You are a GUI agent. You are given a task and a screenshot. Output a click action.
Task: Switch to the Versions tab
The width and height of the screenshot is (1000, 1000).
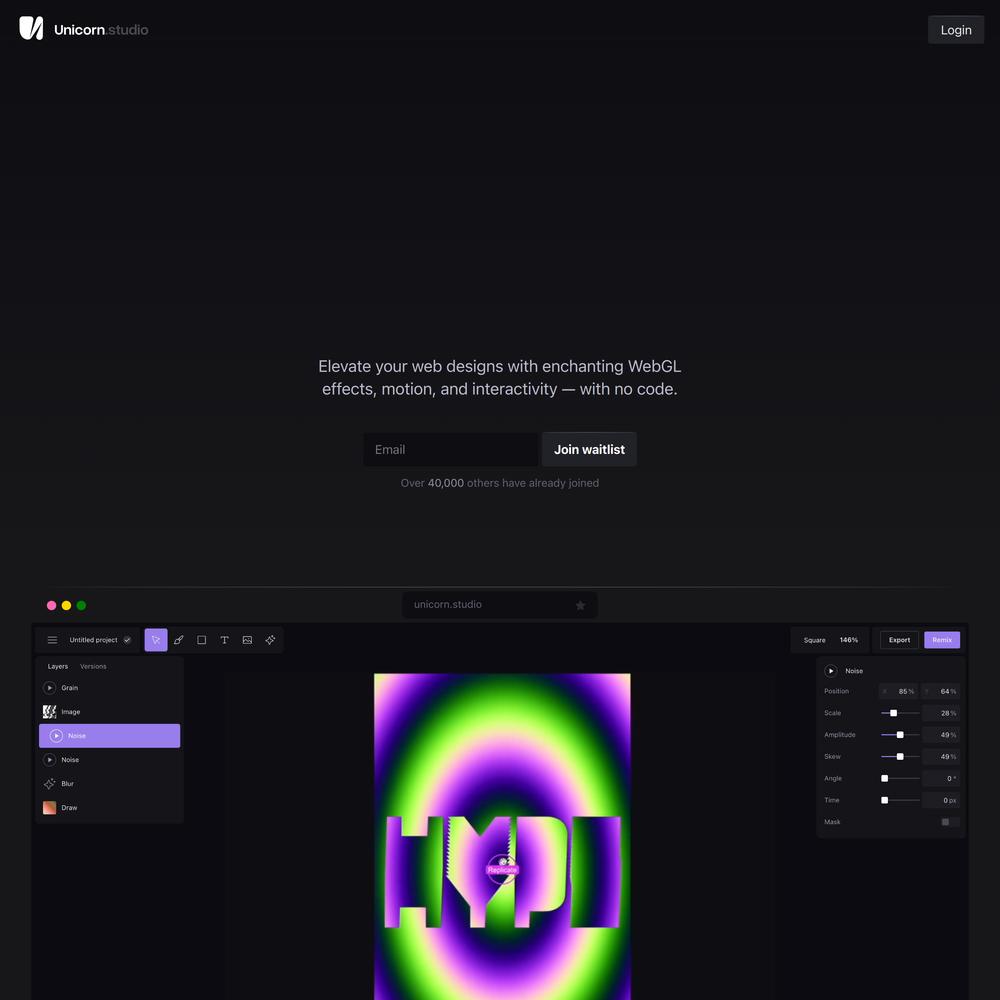tap(93, 666)
